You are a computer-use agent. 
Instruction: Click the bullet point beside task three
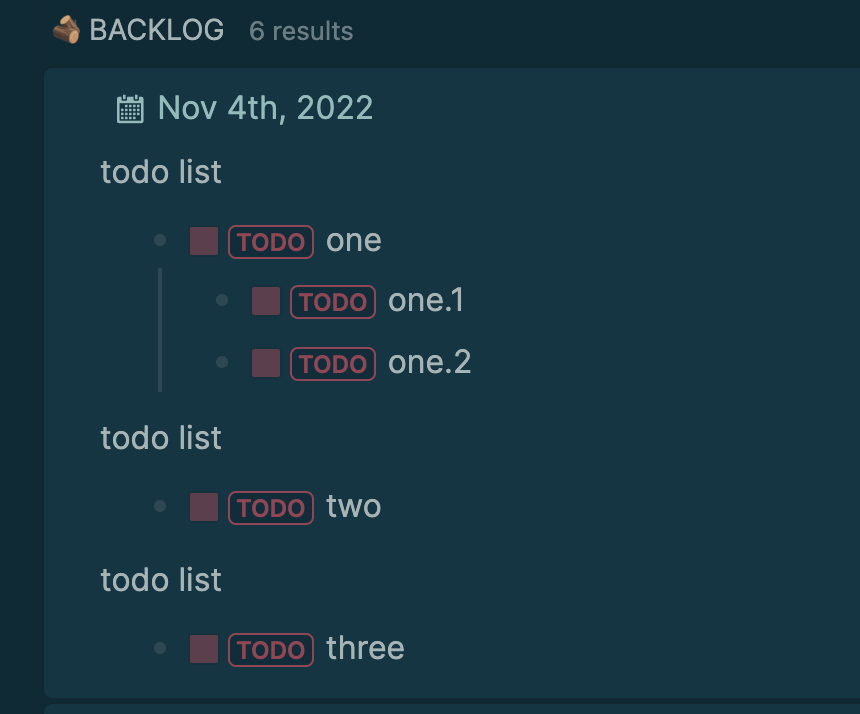pos(161,648)
